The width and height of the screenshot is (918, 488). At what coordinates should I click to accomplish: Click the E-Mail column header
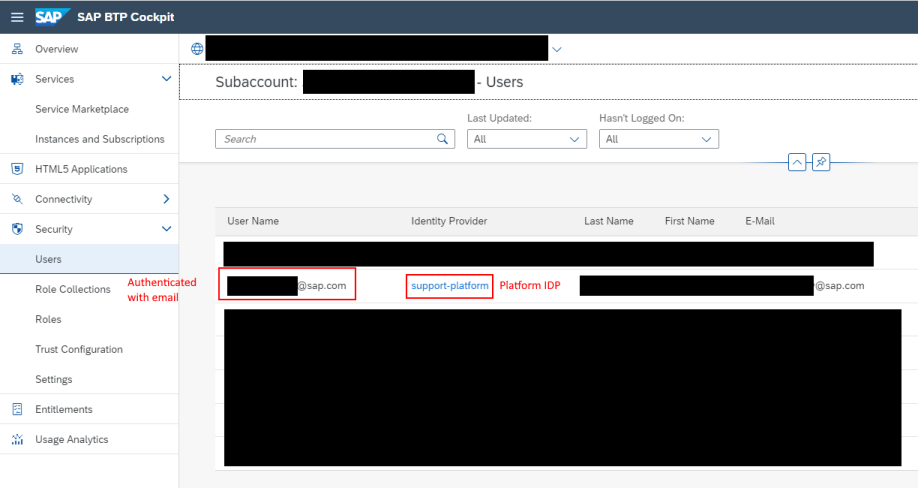(760, 221)
